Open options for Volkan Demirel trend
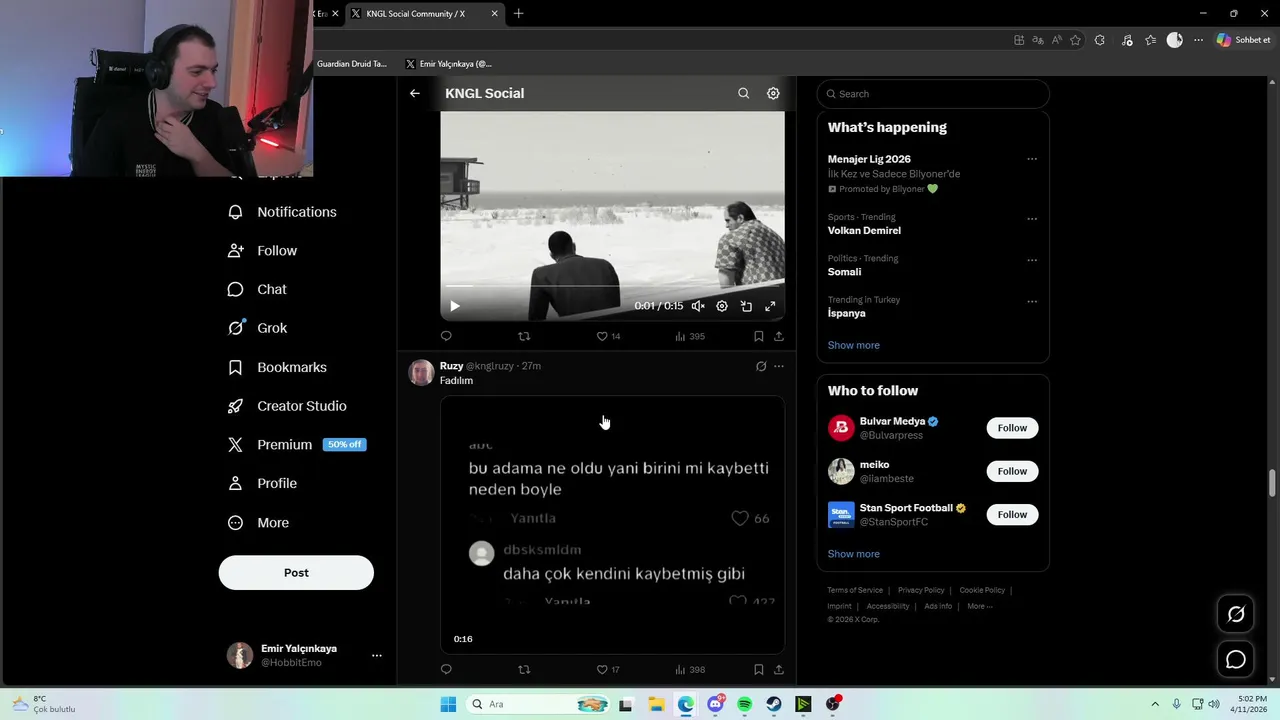The width and height of the screenshot is (1280, 720). [1032, 219]
